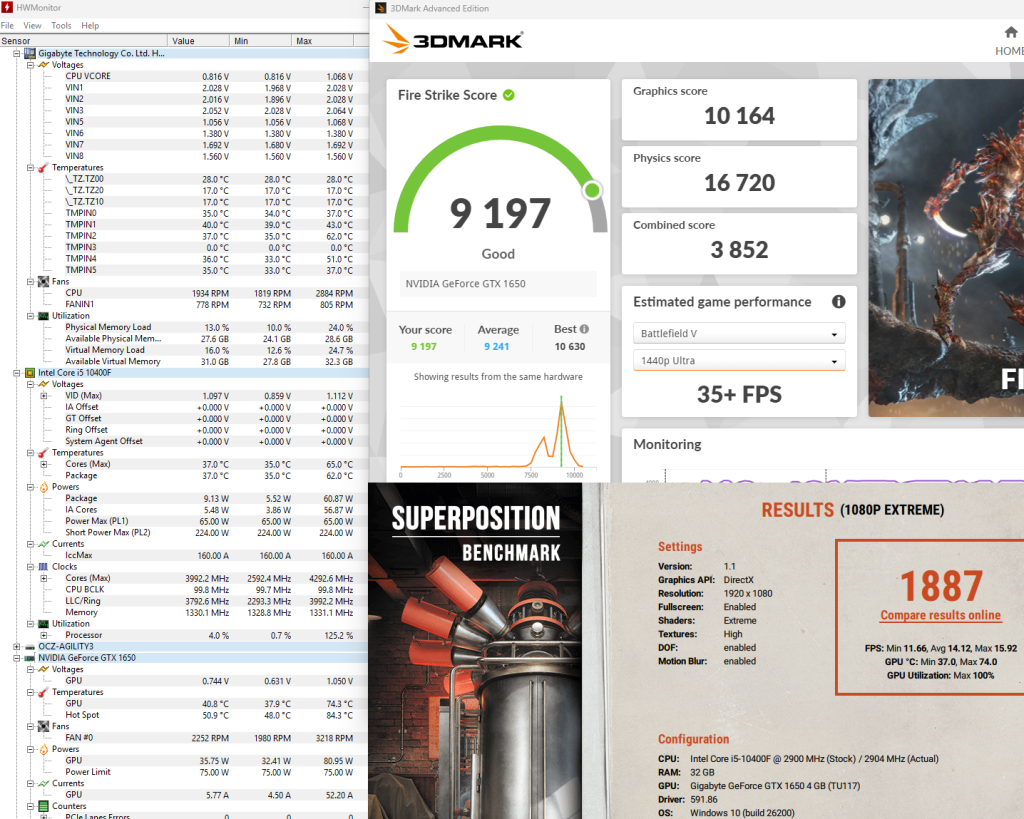Open the 1440p Ultra preset dropdown
The height and width of the screenshot is (819, 1024).
click(x=739, y=361)
